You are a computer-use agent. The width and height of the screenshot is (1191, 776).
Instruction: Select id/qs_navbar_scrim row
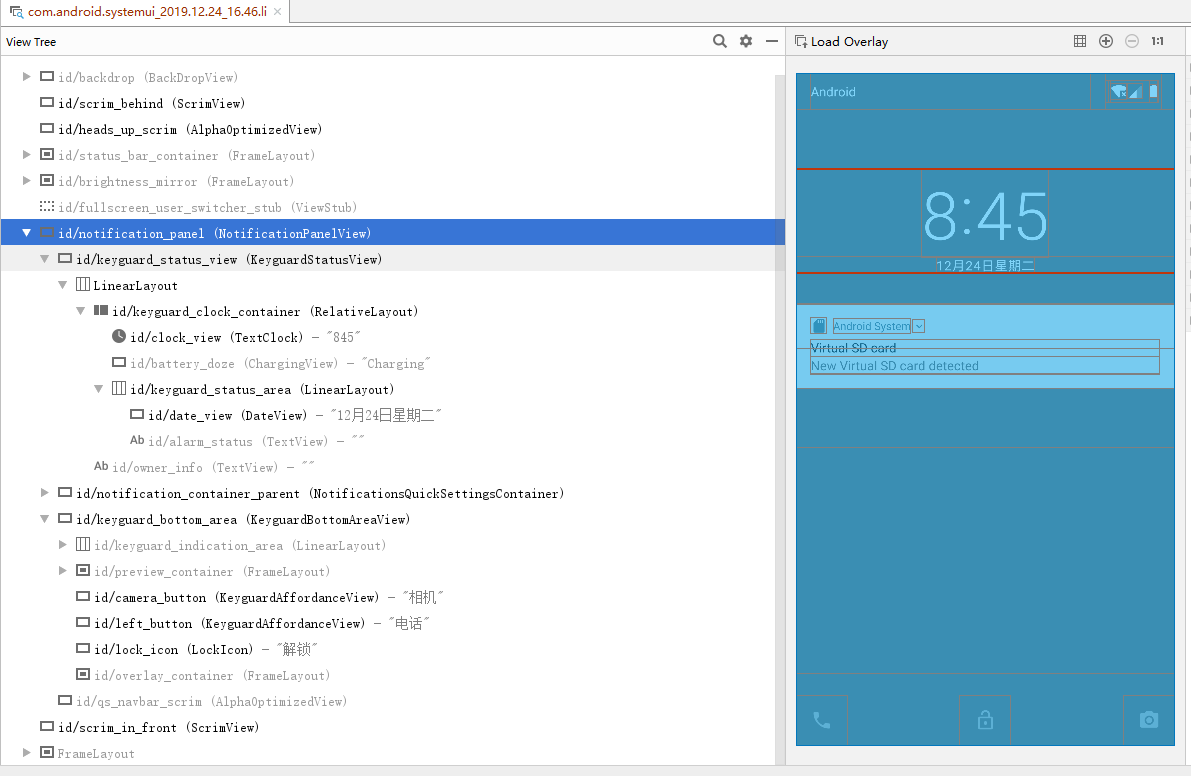392,701
